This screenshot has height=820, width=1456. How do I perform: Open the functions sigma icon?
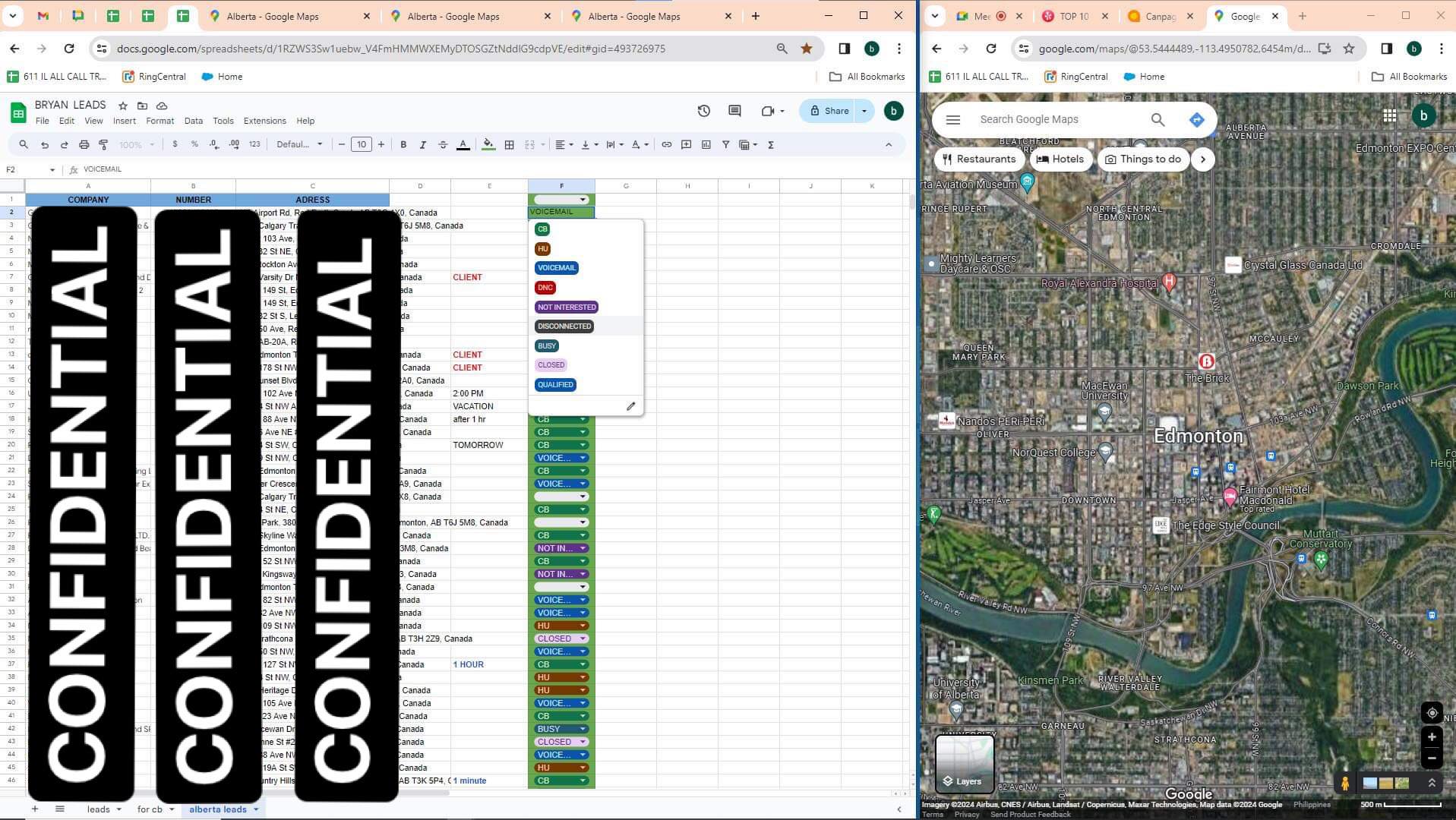[x=771, y=144]
